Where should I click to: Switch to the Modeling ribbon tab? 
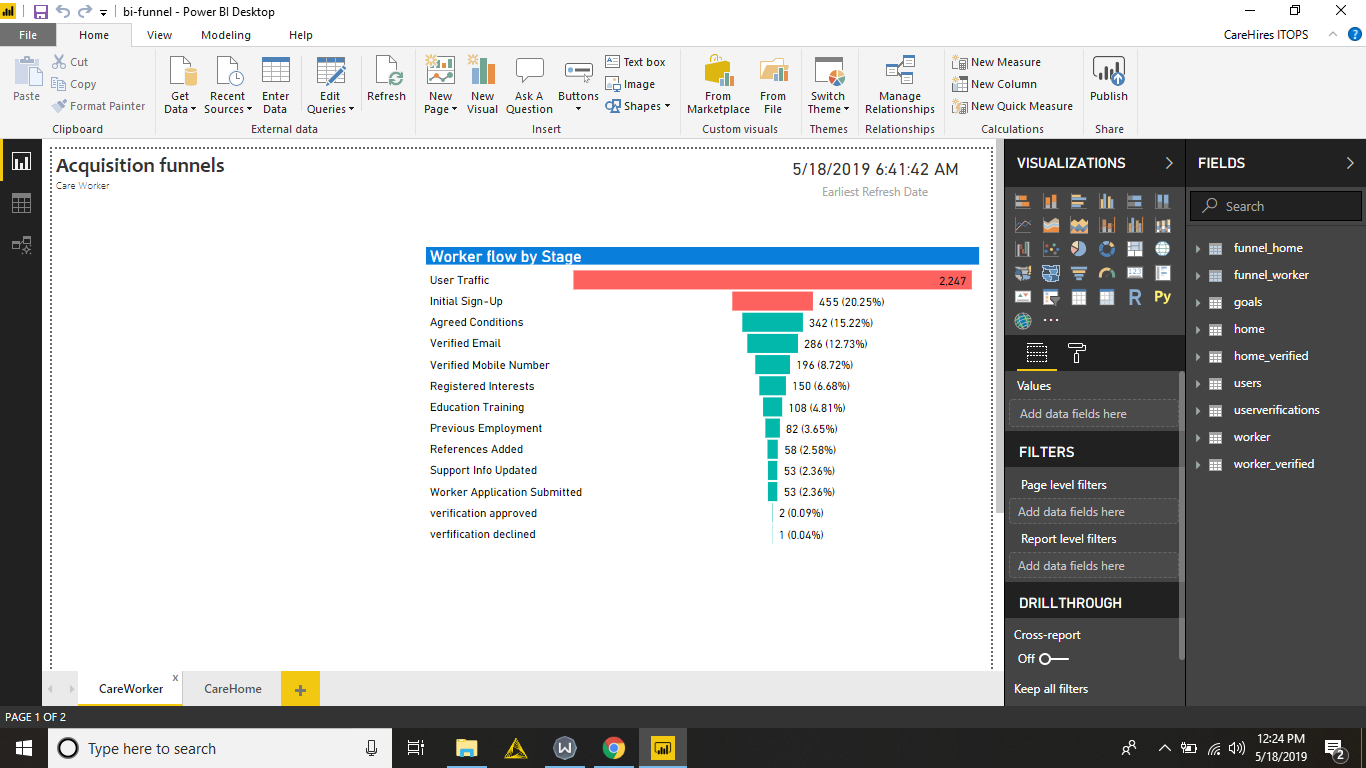point(226,35)
